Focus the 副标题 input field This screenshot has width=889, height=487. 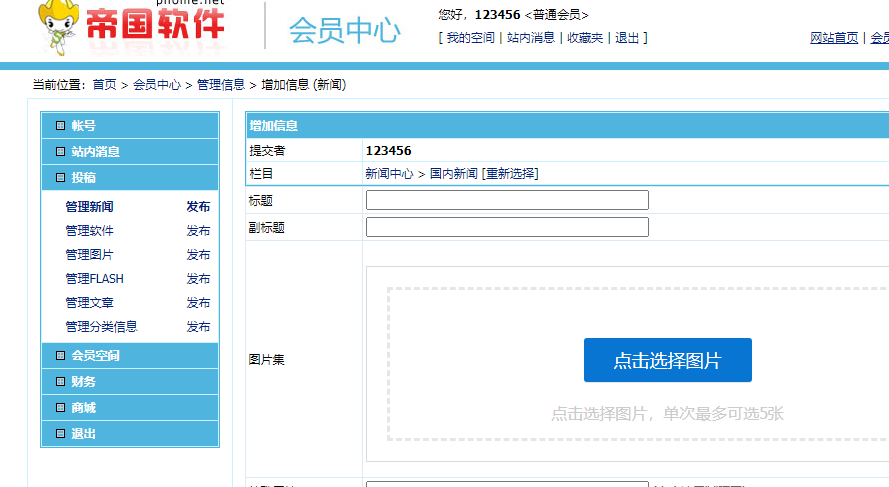507,227
